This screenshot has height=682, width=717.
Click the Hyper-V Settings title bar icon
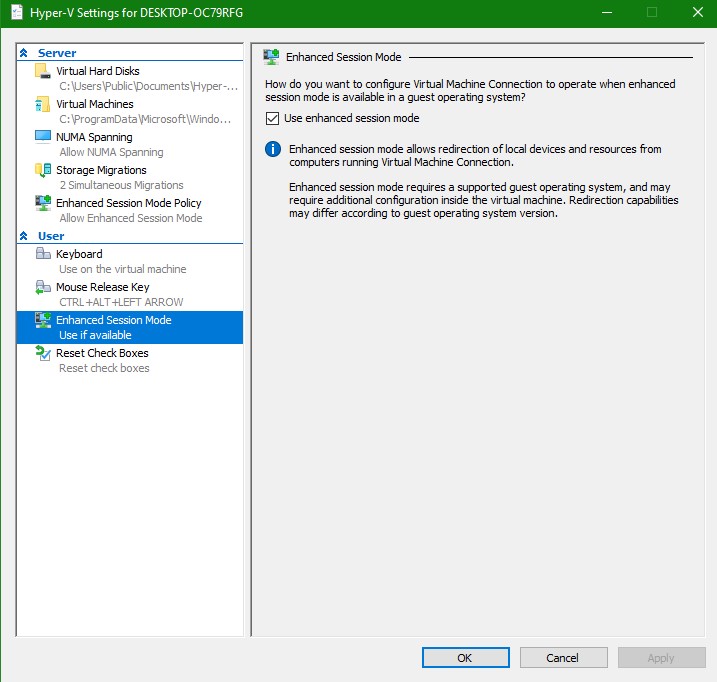click(x=16, y=13)
